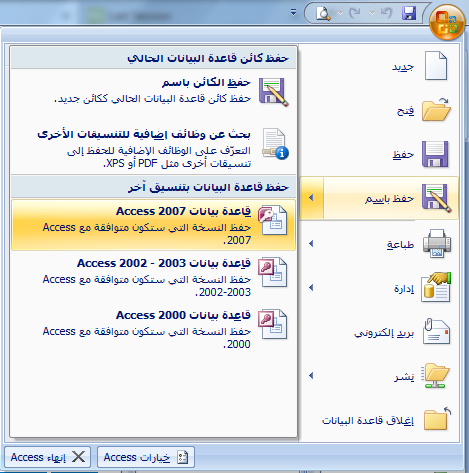The width and height of the screenshot is (469, 473).
Task: Expand the إدارة submenu arrow
Action: 311,288
